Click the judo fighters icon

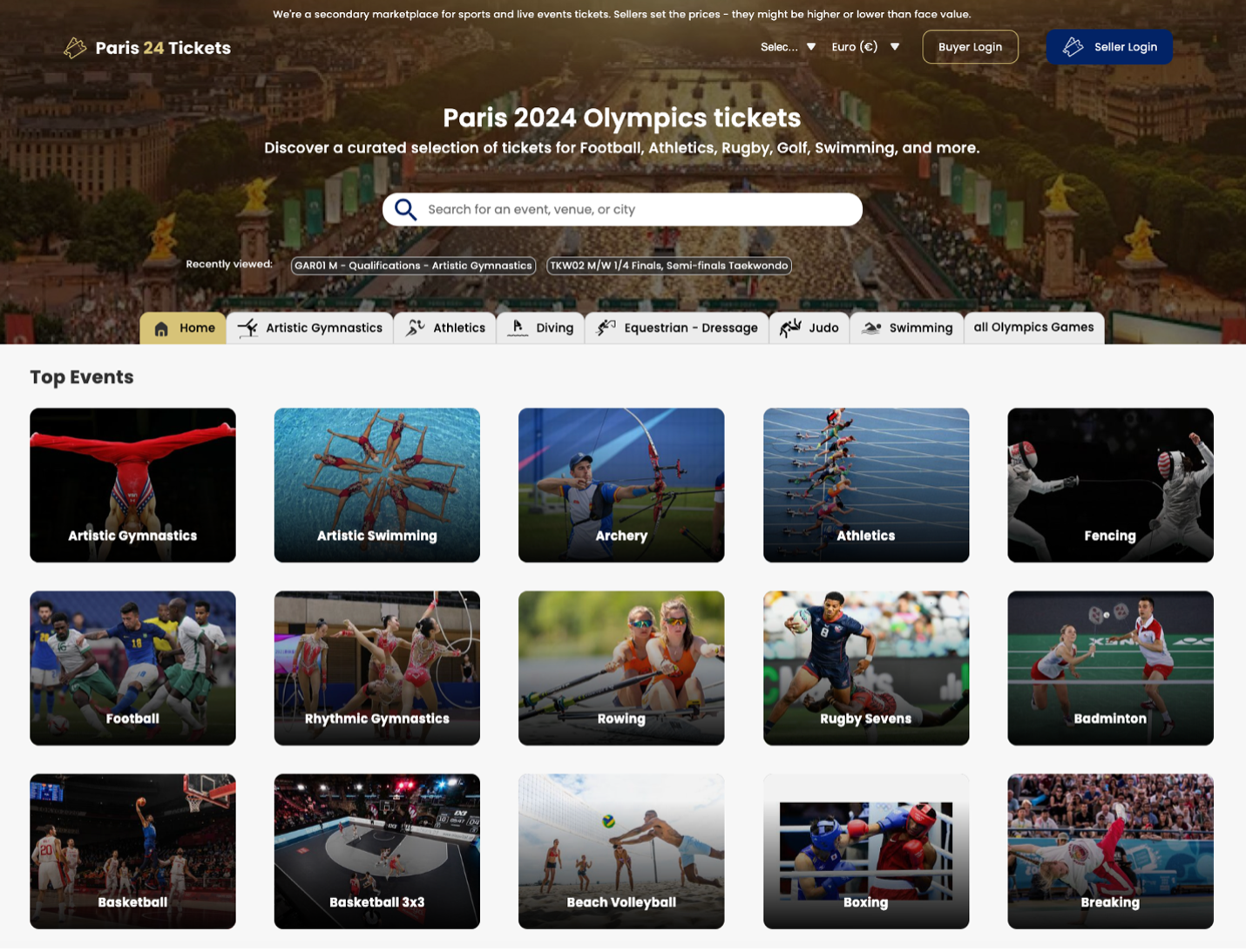790,327
